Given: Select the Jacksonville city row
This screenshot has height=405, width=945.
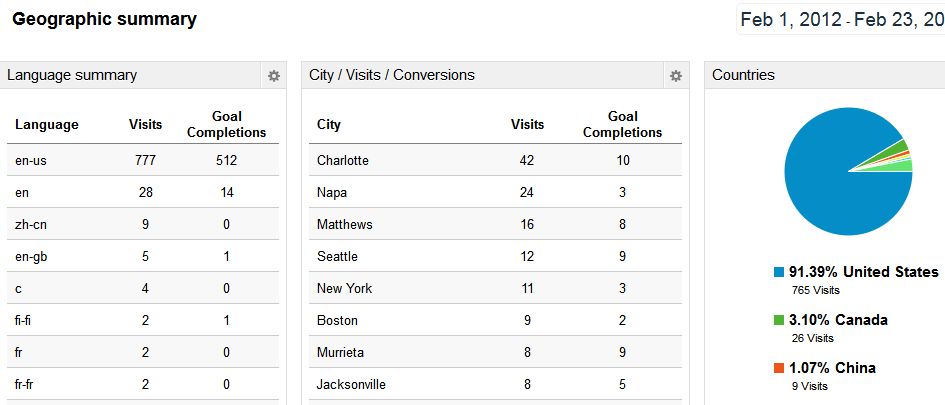Looking at the screenshot, I should pyautogui.click(x=495, y=384).
